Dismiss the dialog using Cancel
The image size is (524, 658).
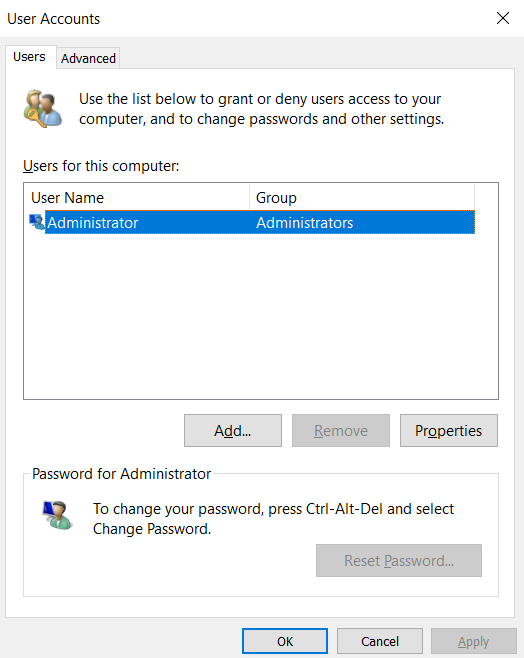pyautogui.click(x=380, y=641)
